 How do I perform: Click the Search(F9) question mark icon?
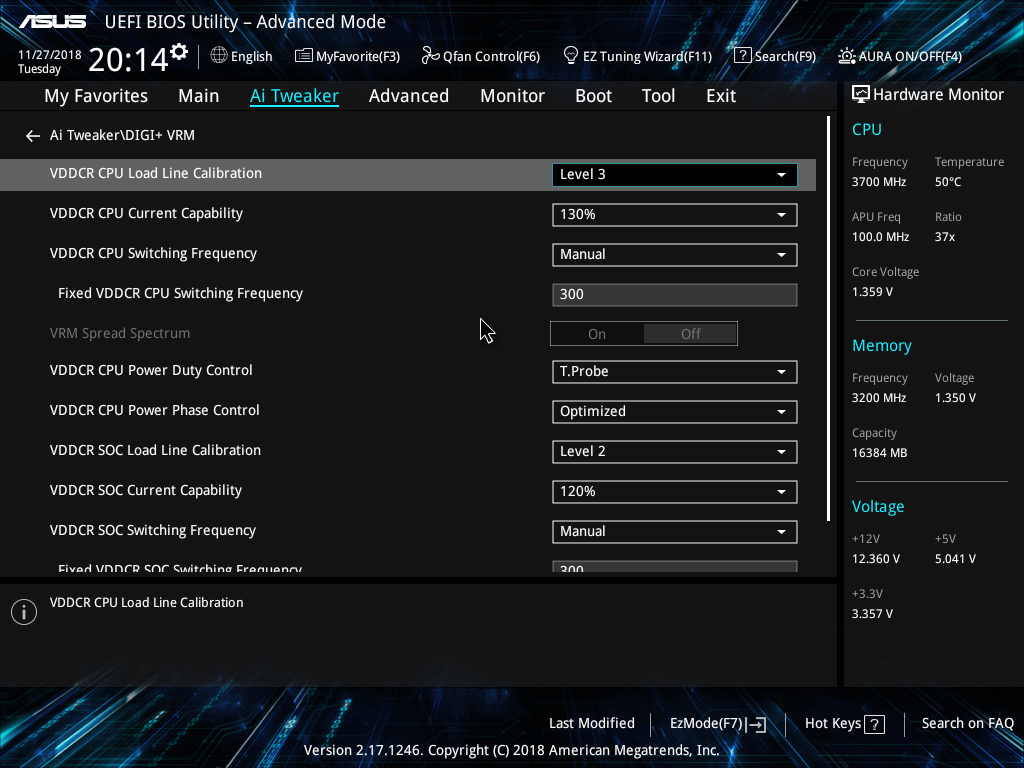[x=743, y=56]
